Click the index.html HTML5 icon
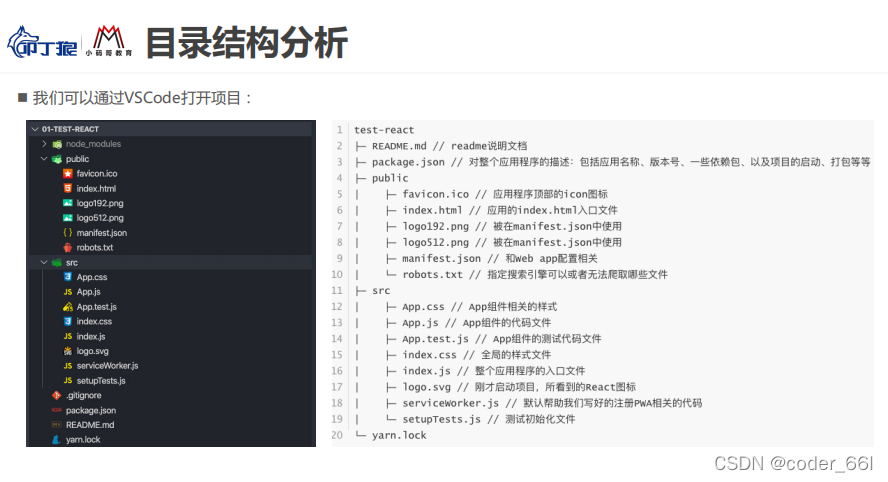888x482 pixels. (x=68, y=188)
